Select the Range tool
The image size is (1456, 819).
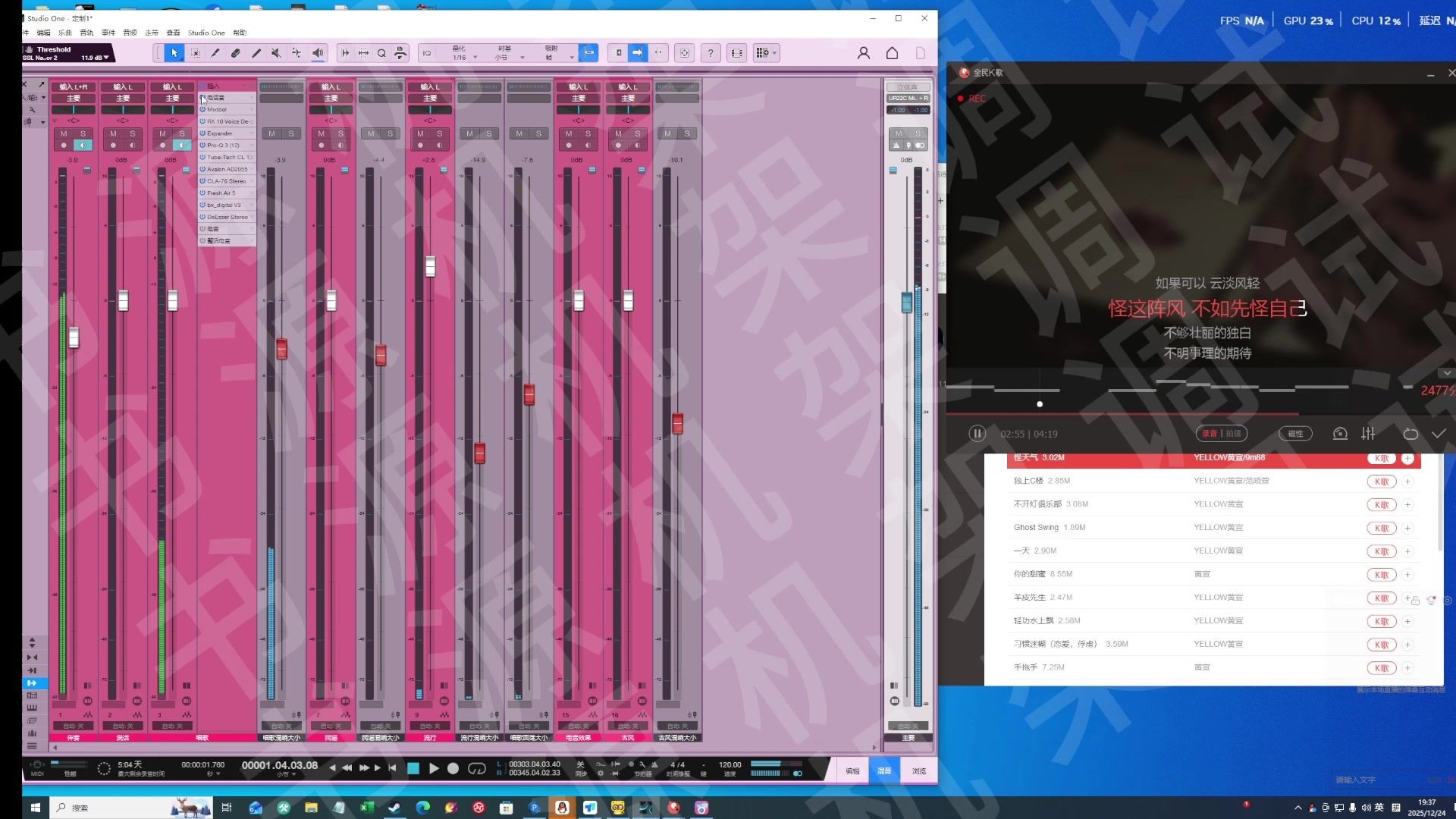click(195, 53)
